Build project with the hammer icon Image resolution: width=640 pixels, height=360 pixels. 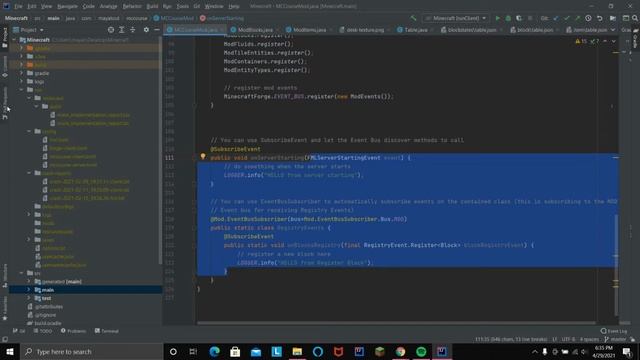[413, 18]
